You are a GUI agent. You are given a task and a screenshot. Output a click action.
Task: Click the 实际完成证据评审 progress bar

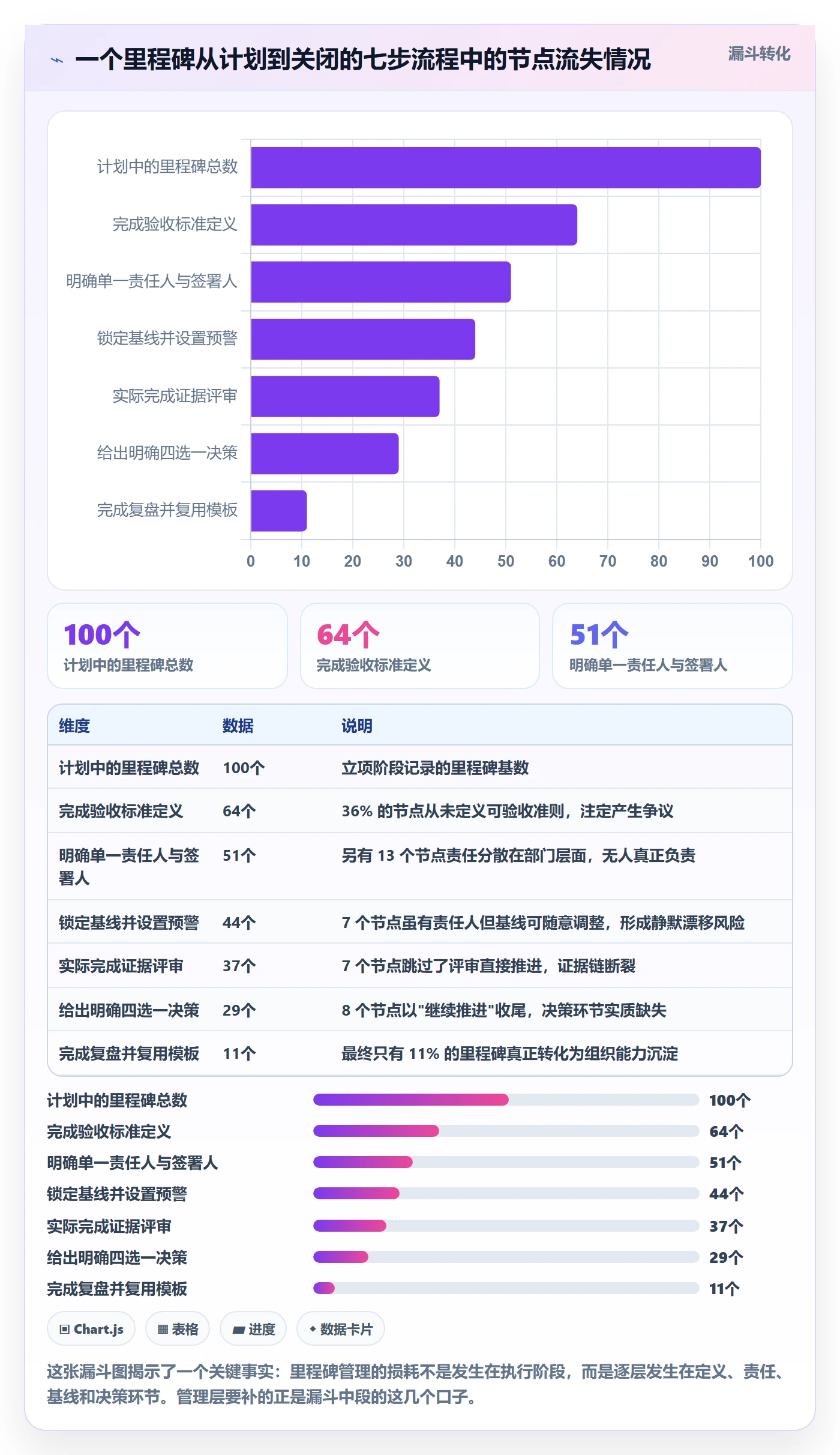(506, 1226)
